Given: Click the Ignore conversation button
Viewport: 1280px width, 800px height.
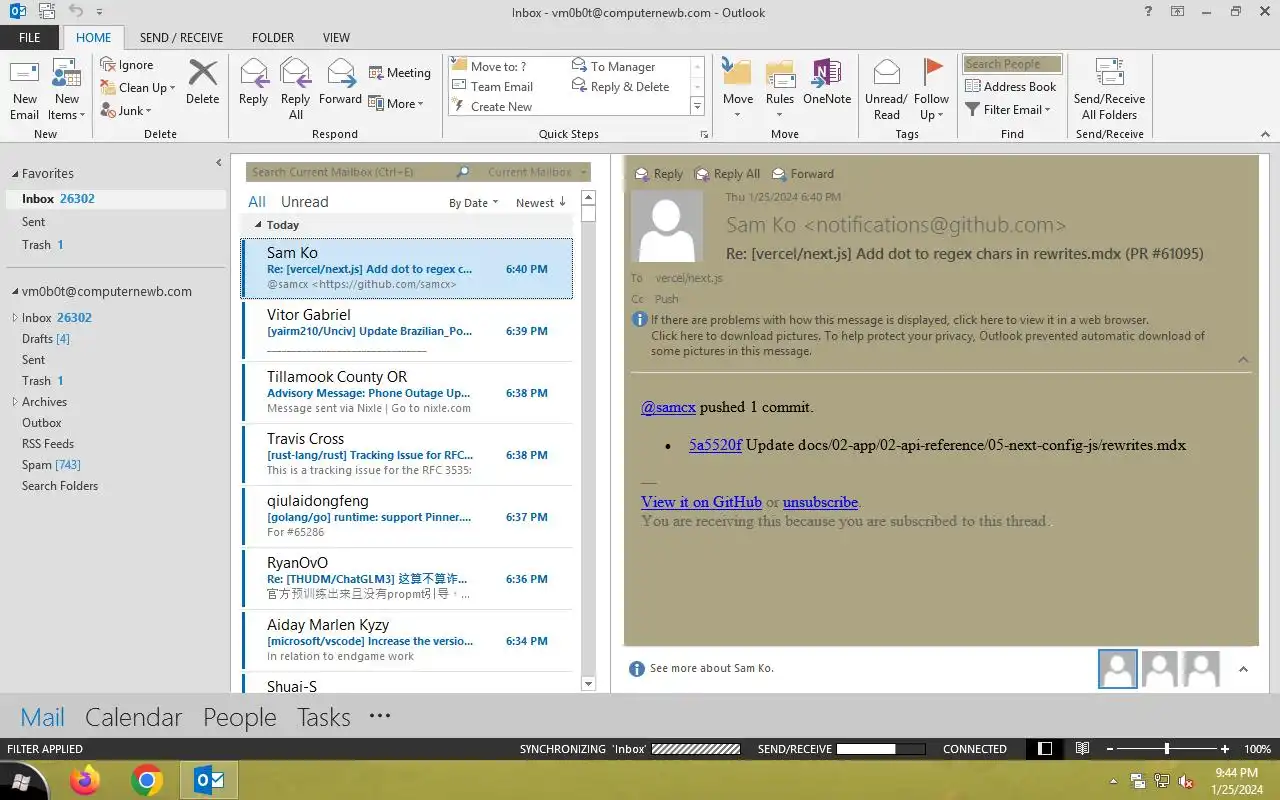Looking at the screenshot, I should pyautogui.click(x=127, y=65).
